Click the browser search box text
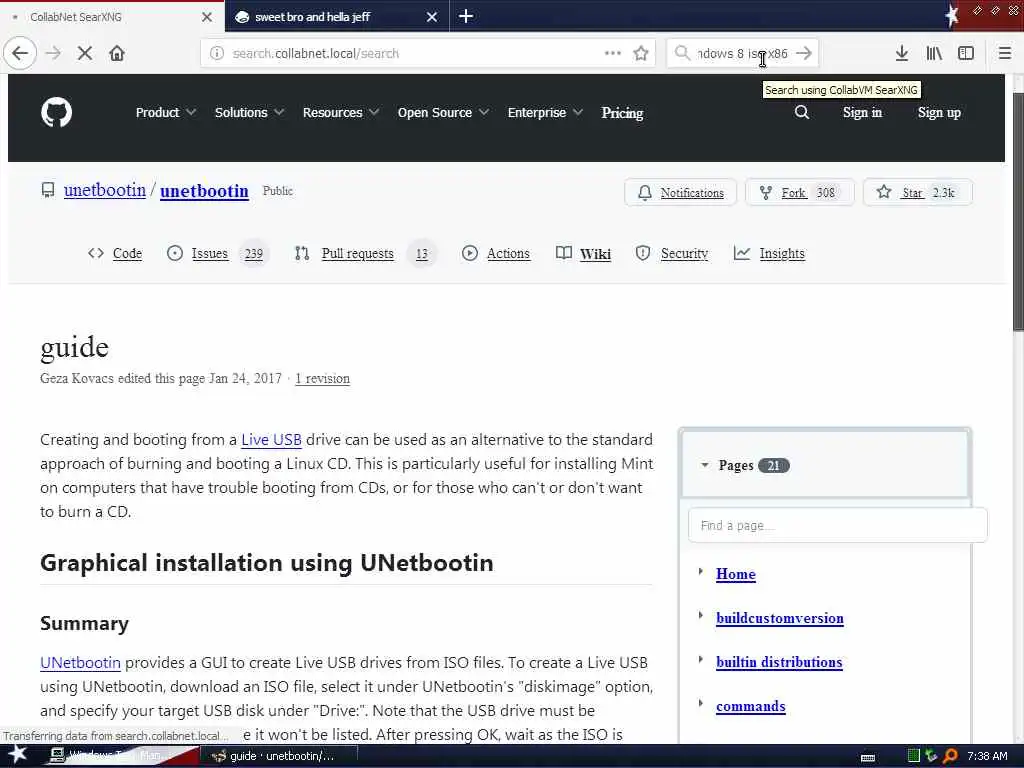Image resolution: width=1024 pixels, height=768 pixels. [x=742, y=53]
